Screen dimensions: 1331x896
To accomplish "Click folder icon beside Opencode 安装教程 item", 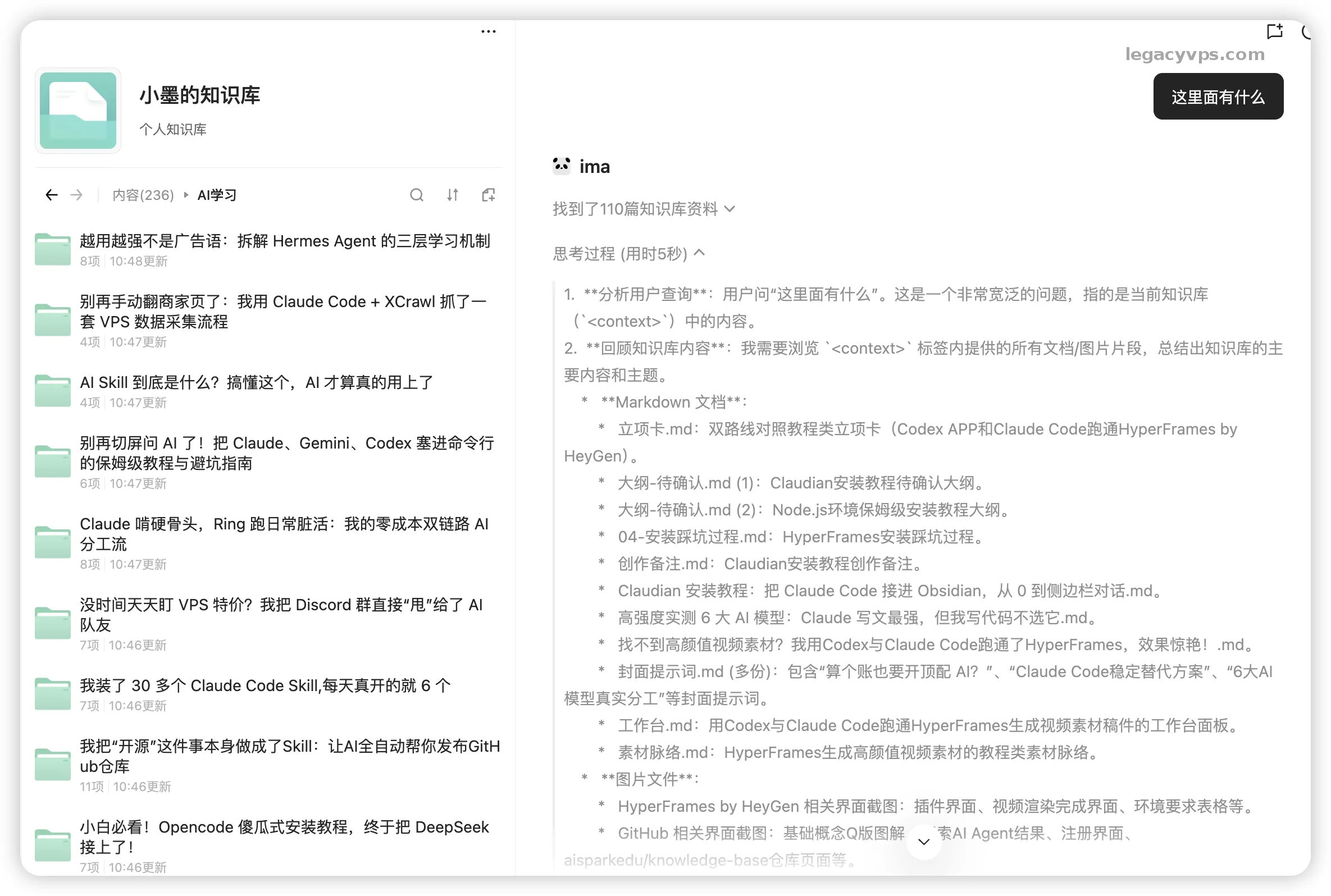I will coord(53,845).
